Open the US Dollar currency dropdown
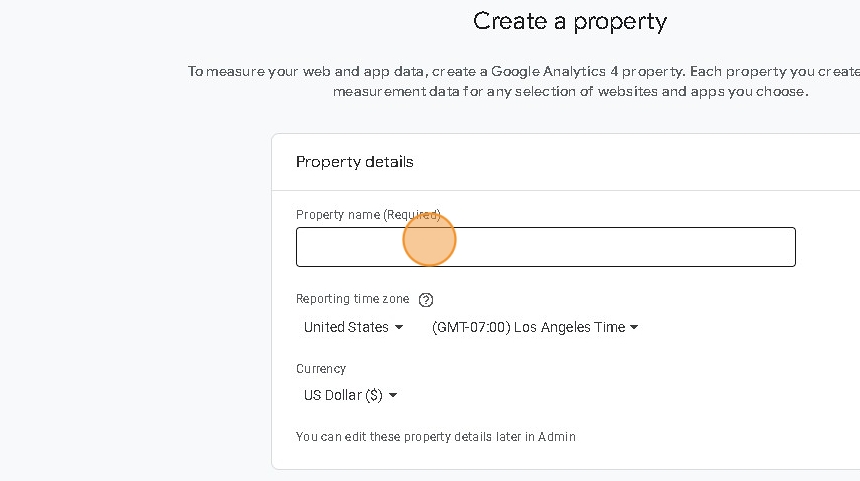Viewport: 860px width, 481px height. coord(350,395)
